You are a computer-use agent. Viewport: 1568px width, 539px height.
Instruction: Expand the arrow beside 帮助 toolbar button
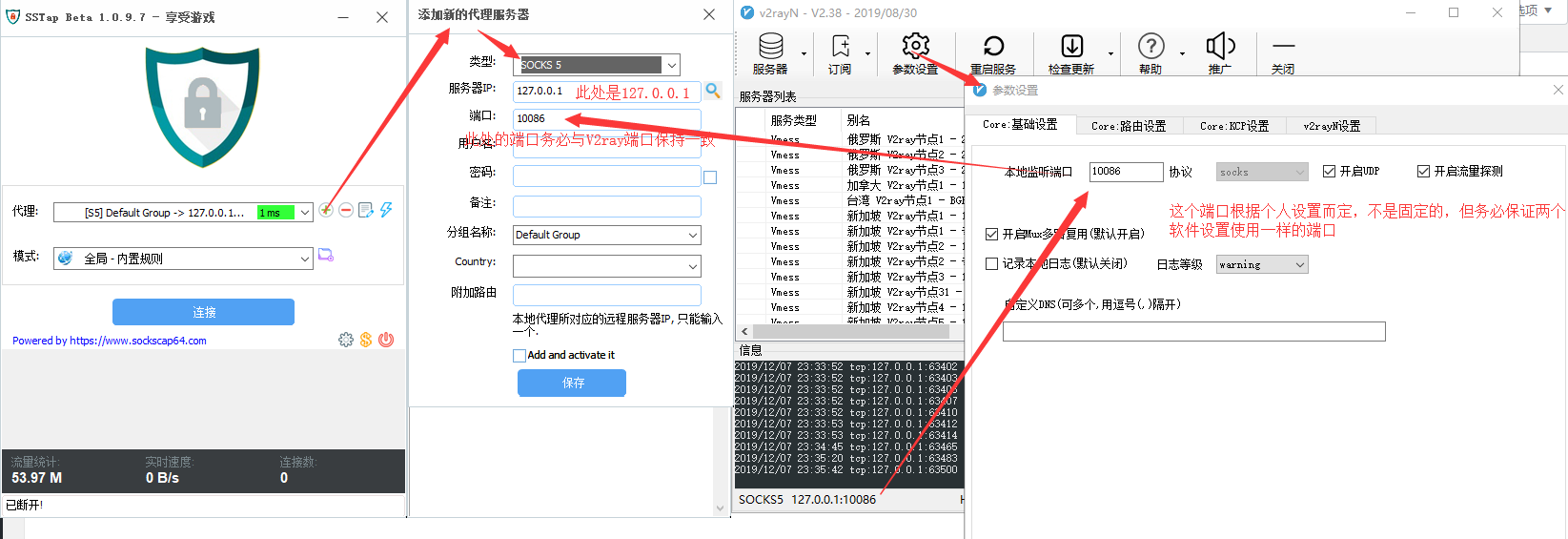[x=1182, y=54]
